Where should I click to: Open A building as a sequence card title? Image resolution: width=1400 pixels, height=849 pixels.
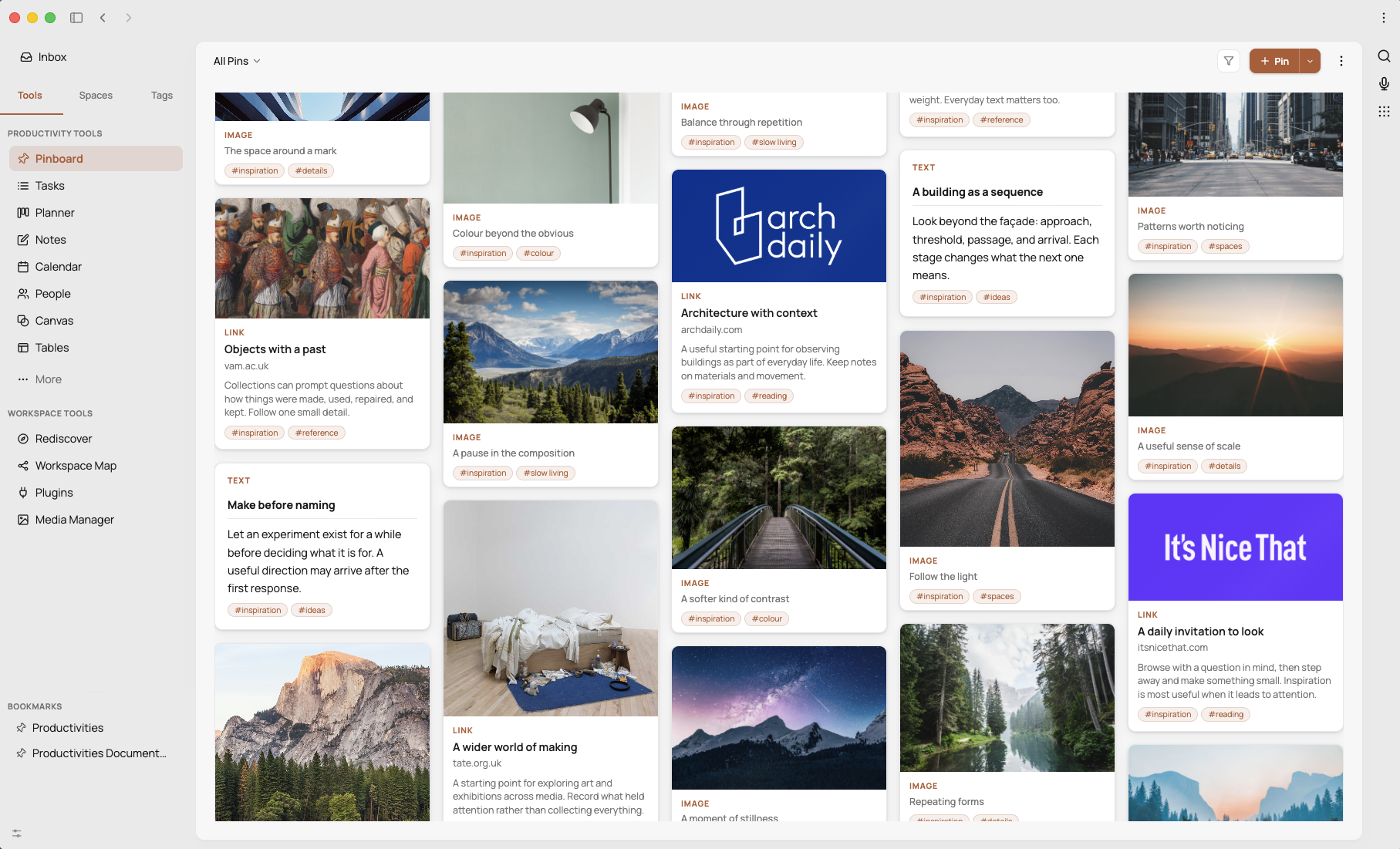pos(977,192)
